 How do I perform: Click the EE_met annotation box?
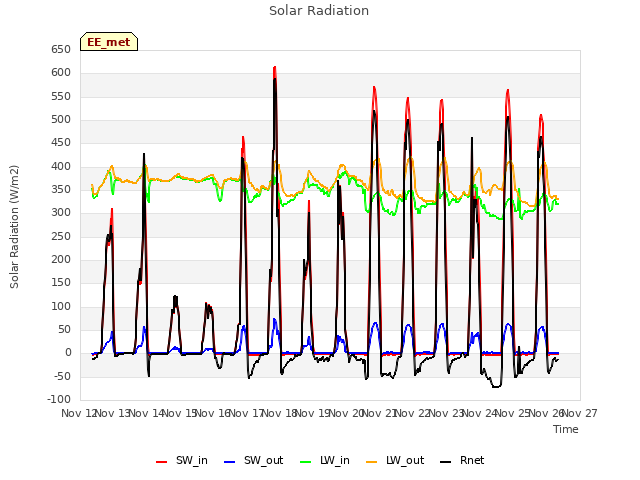[x=109, y=42]
